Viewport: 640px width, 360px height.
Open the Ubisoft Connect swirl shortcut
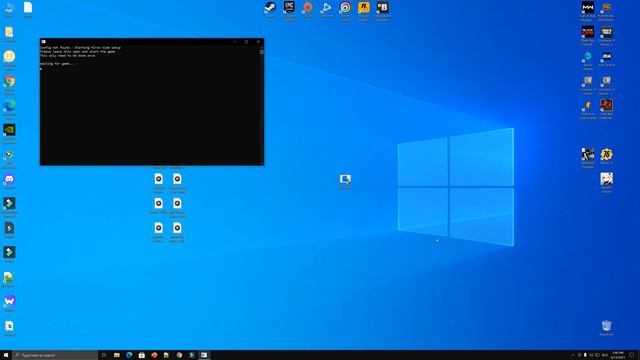point(345,7)
